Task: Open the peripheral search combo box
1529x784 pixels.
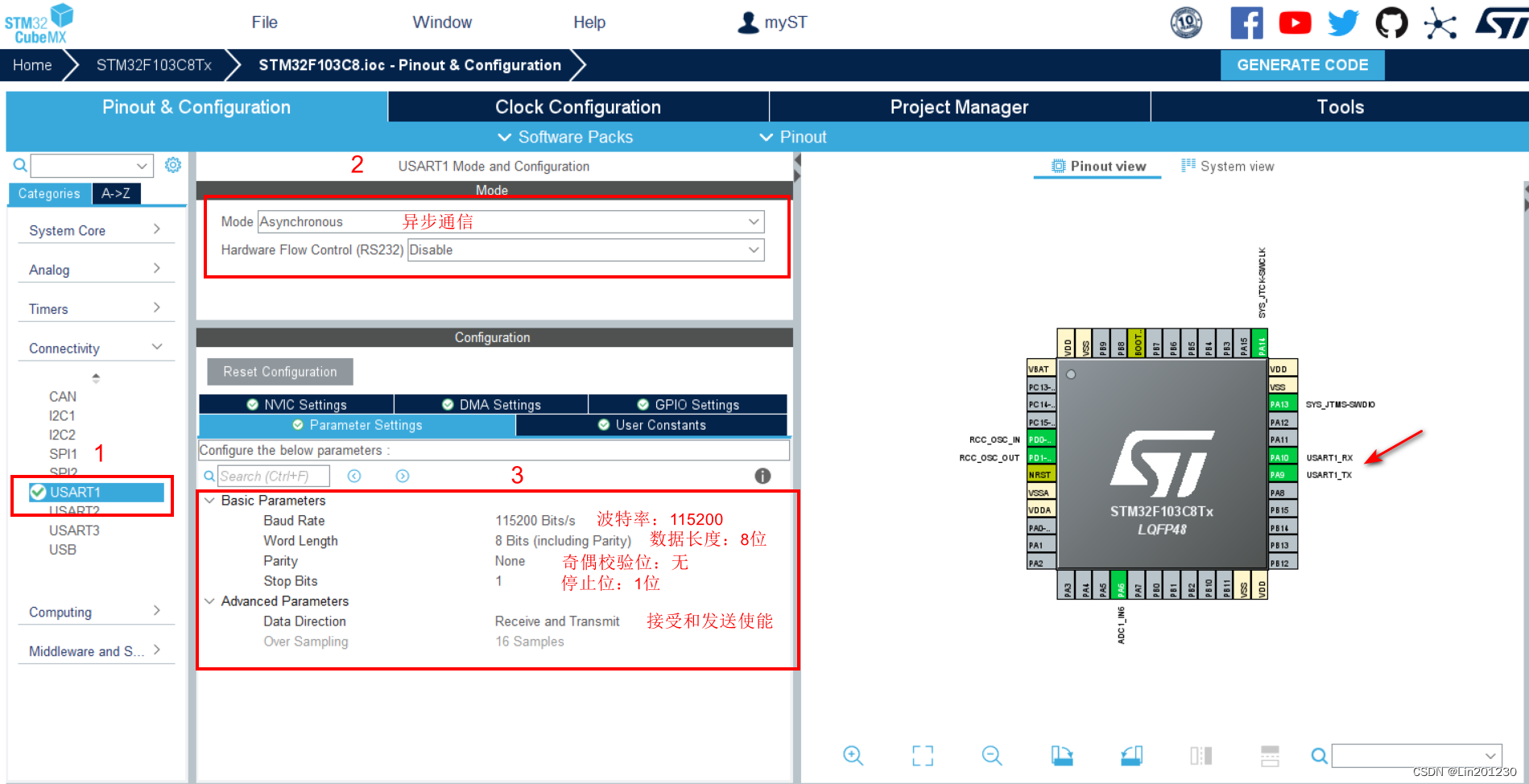Action: (x=92, y=166)
